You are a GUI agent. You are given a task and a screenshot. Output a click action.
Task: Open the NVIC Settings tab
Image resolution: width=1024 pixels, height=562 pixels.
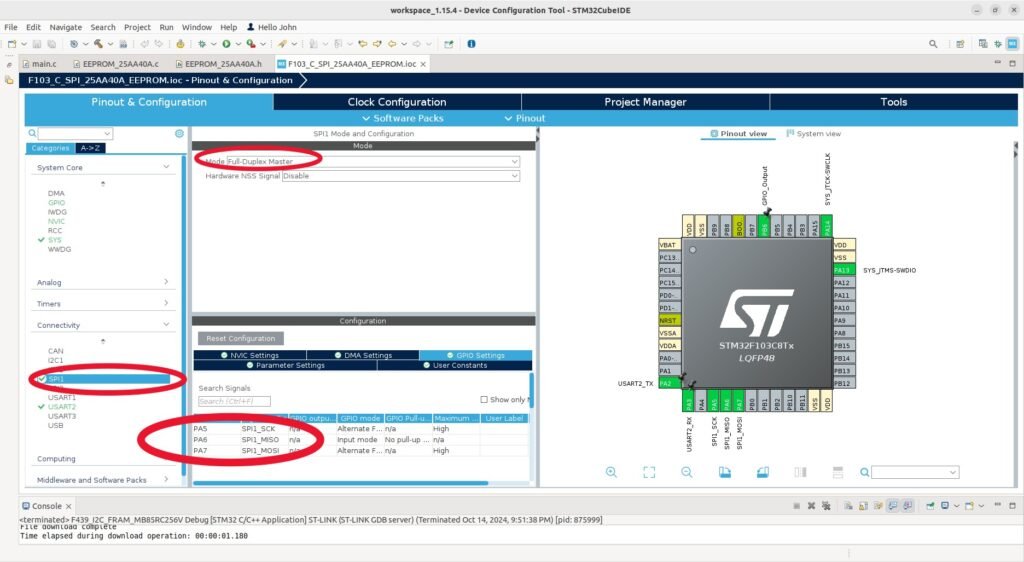249,355
